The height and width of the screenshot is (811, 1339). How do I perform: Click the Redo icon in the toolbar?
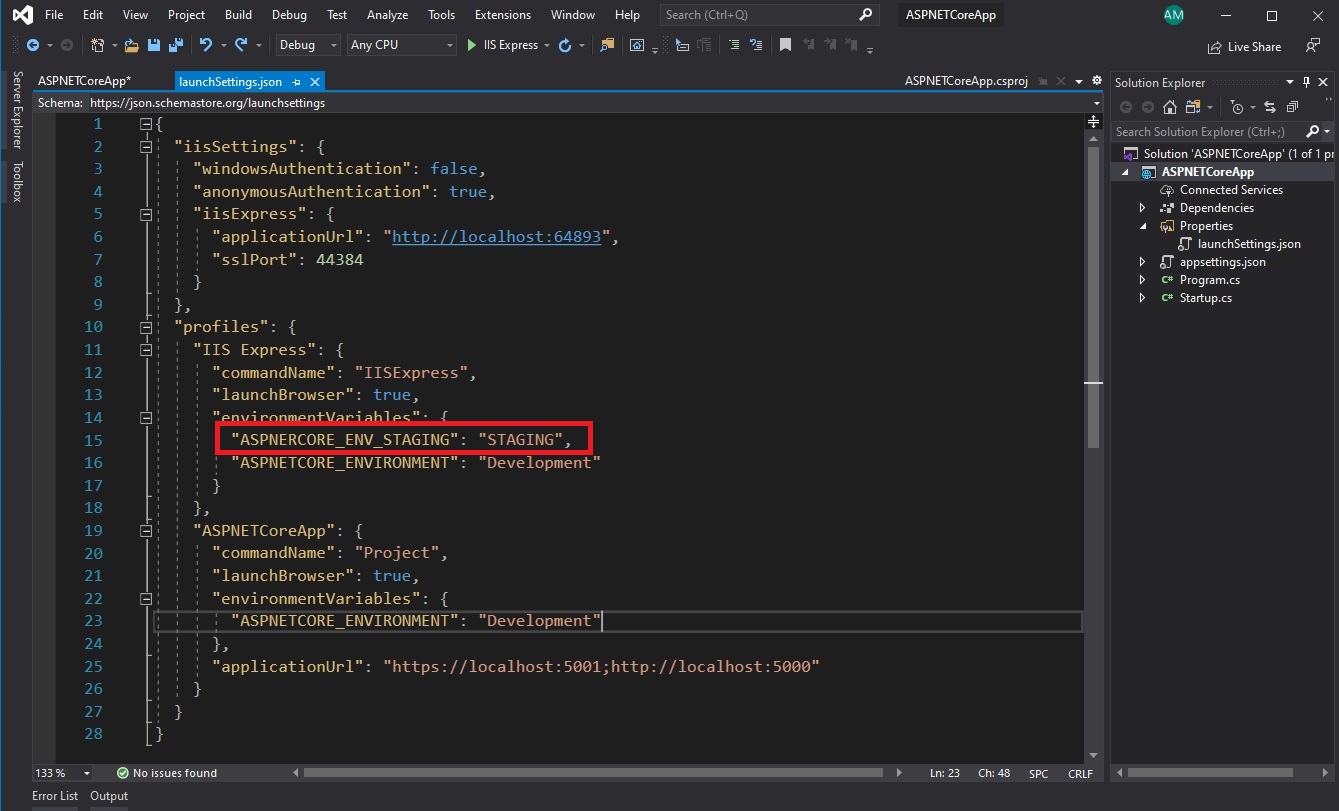[x=241, y=45]
